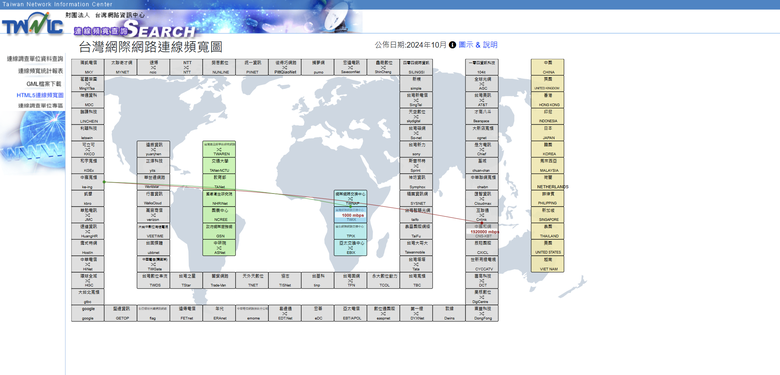The image size is (780, 375).
Task: Select the TPIX exchange node
Action: click(351, 231)
